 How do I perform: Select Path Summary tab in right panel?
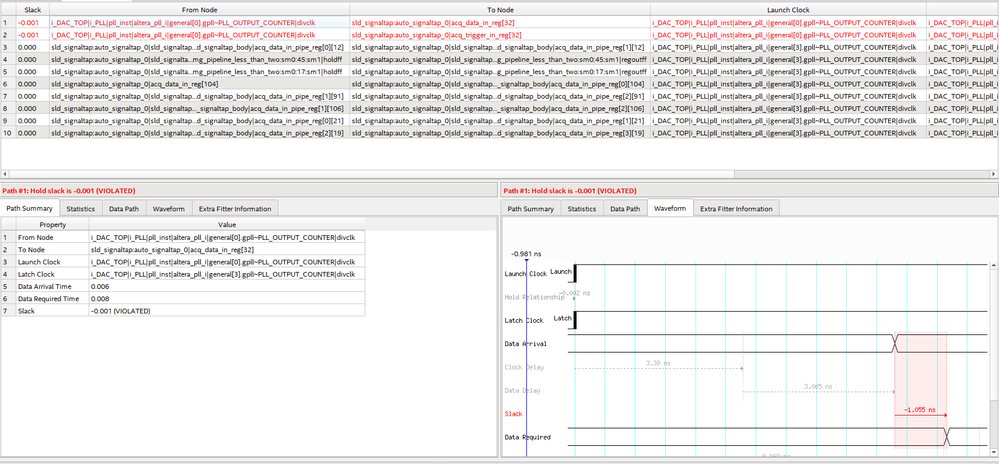tap(530, 209)
